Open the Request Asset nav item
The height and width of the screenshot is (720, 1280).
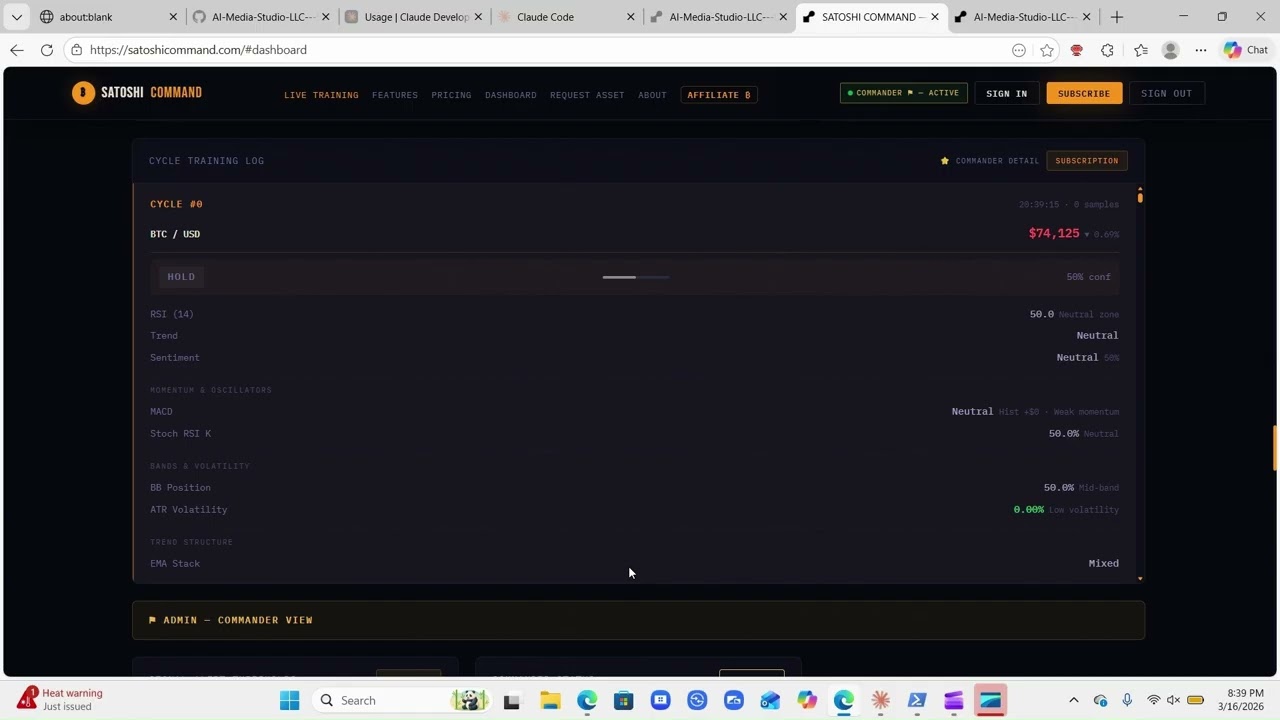pyautogui.click(x=587, y=95)
